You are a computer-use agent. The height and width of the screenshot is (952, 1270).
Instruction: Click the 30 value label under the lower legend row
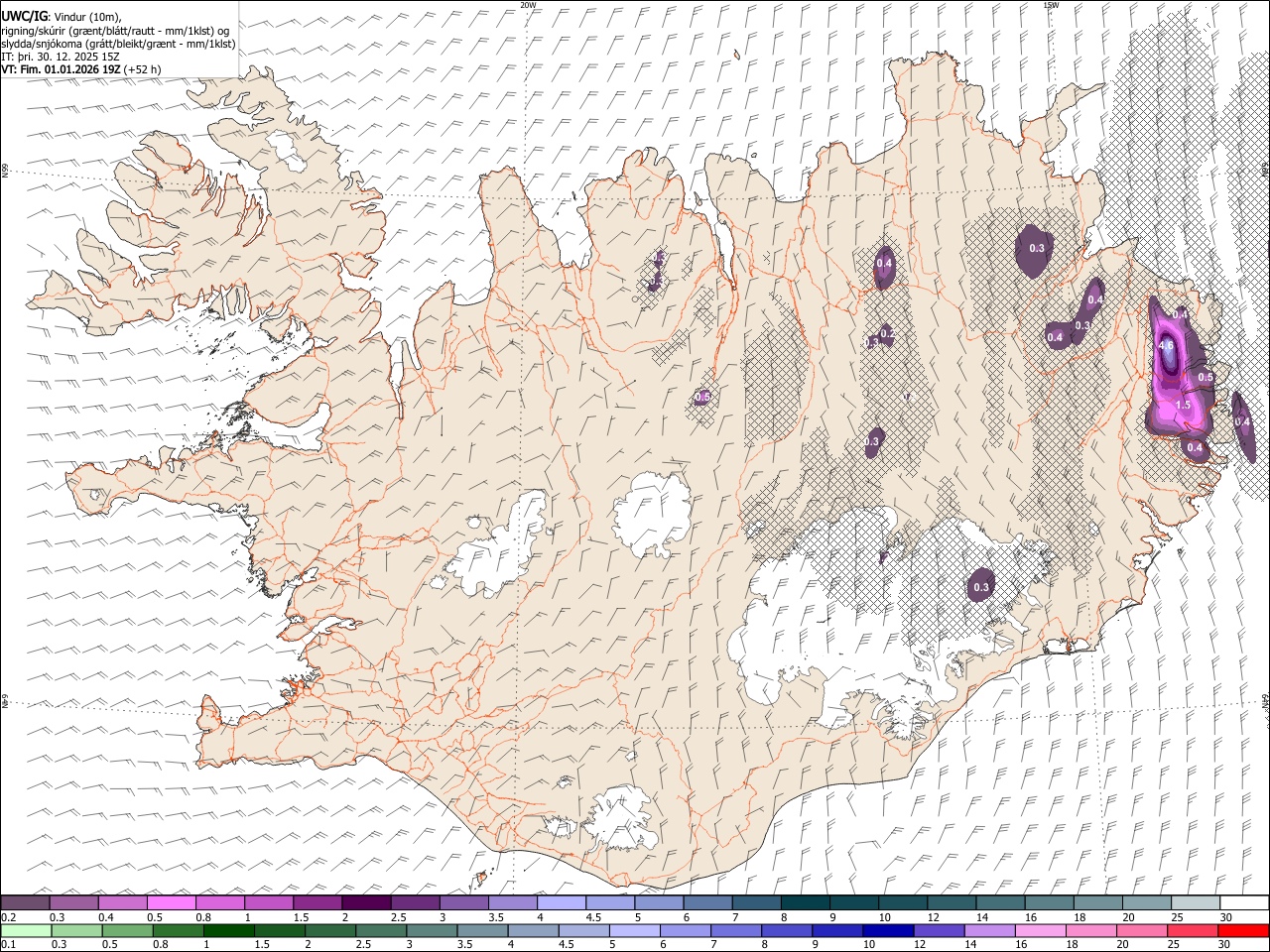coord(1225,944)
